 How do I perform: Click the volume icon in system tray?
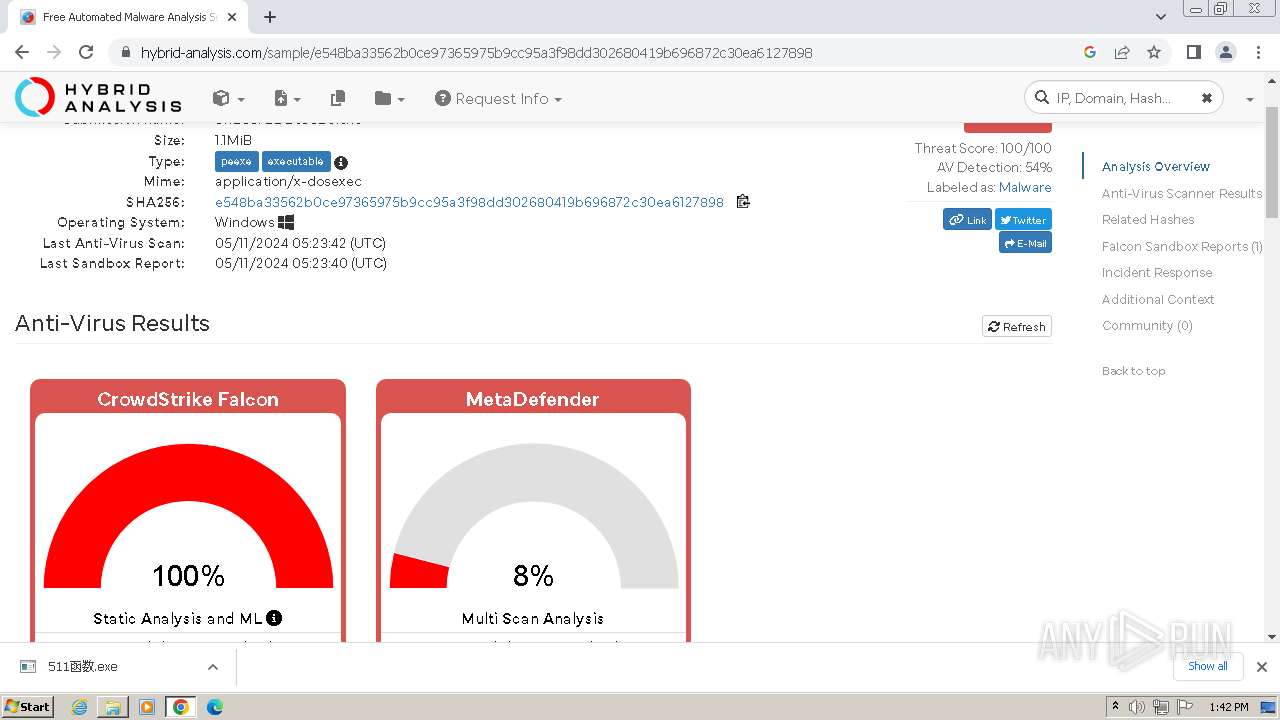tap(1136, 707)
